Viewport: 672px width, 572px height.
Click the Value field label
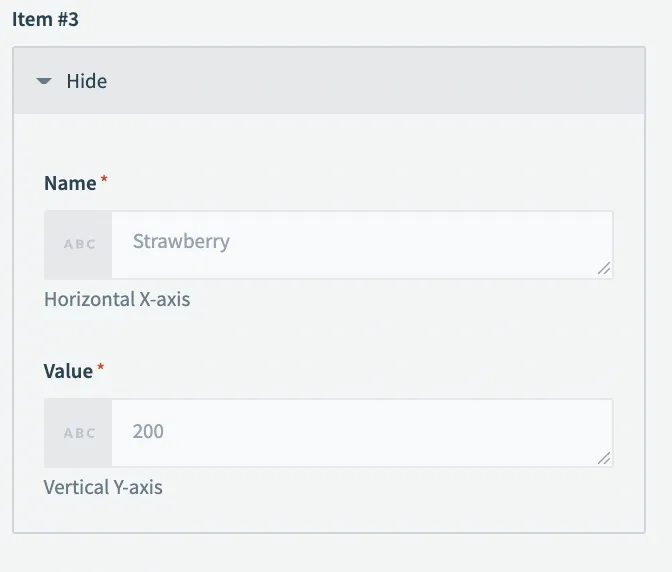click(x=68, y=371)
